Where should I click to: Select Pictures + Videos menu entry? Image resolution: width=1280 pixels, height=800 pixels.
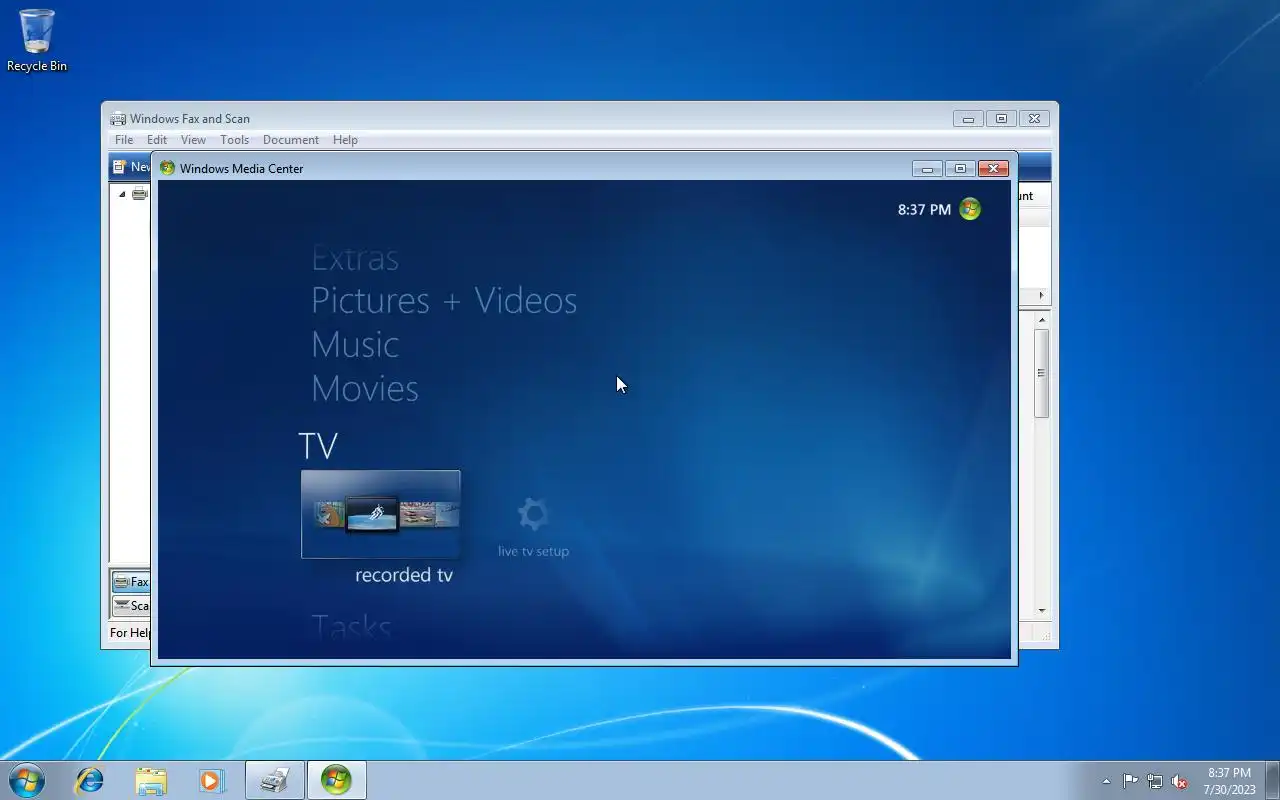pos(444,301)
